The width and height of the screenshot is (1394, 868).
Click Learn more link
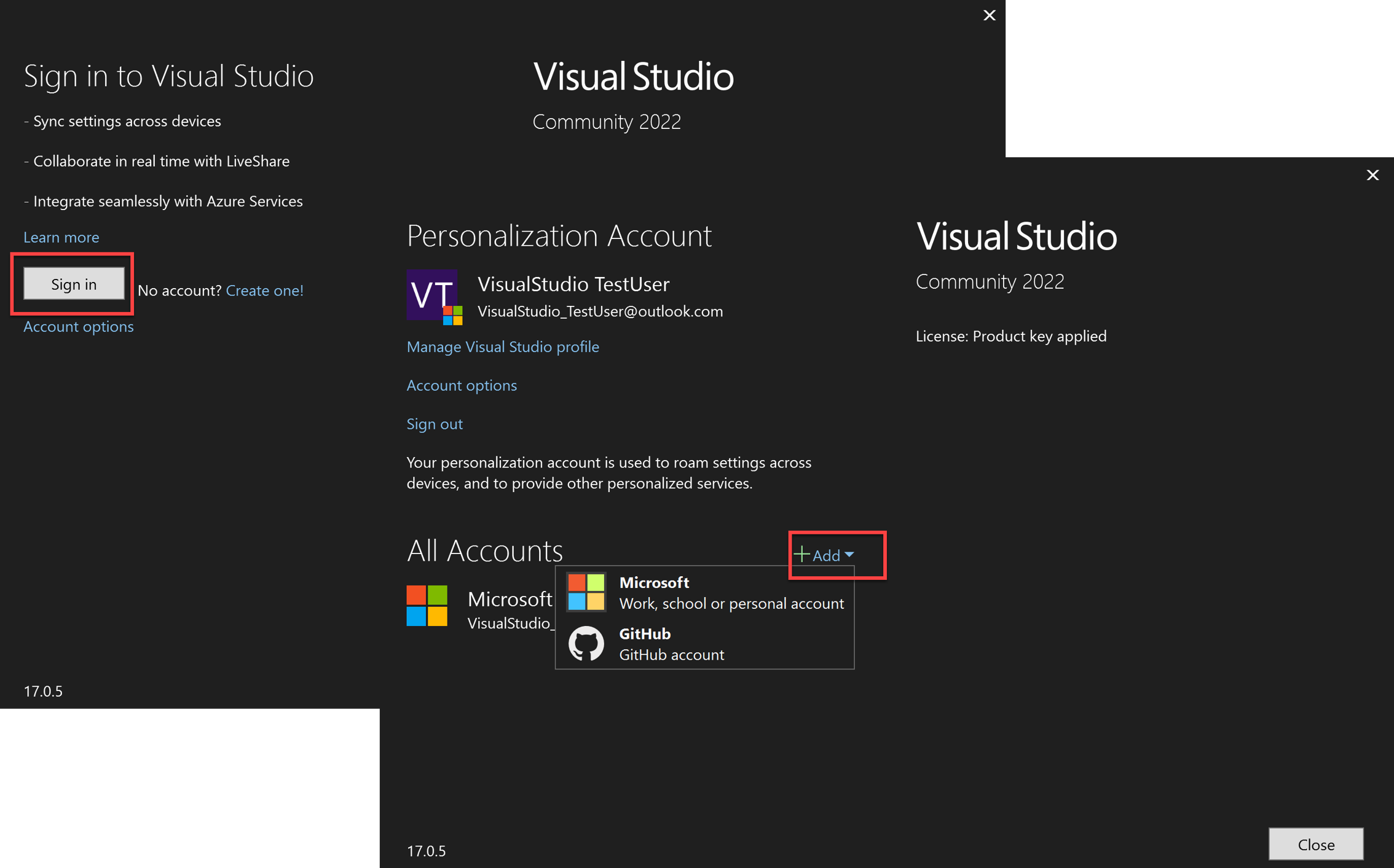61,237
